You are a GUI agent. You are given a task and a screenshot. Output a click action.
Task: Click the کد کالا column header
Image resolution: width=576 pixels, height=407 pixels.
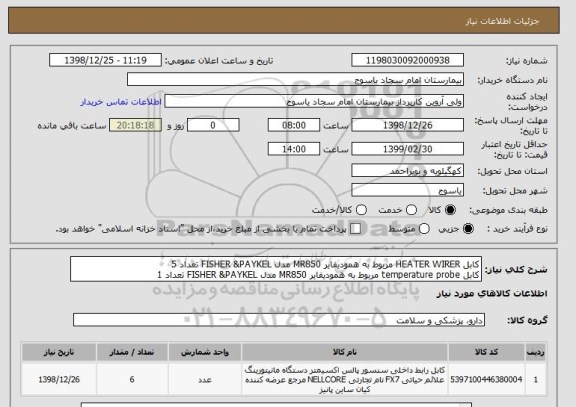click(x=486, y=352)
